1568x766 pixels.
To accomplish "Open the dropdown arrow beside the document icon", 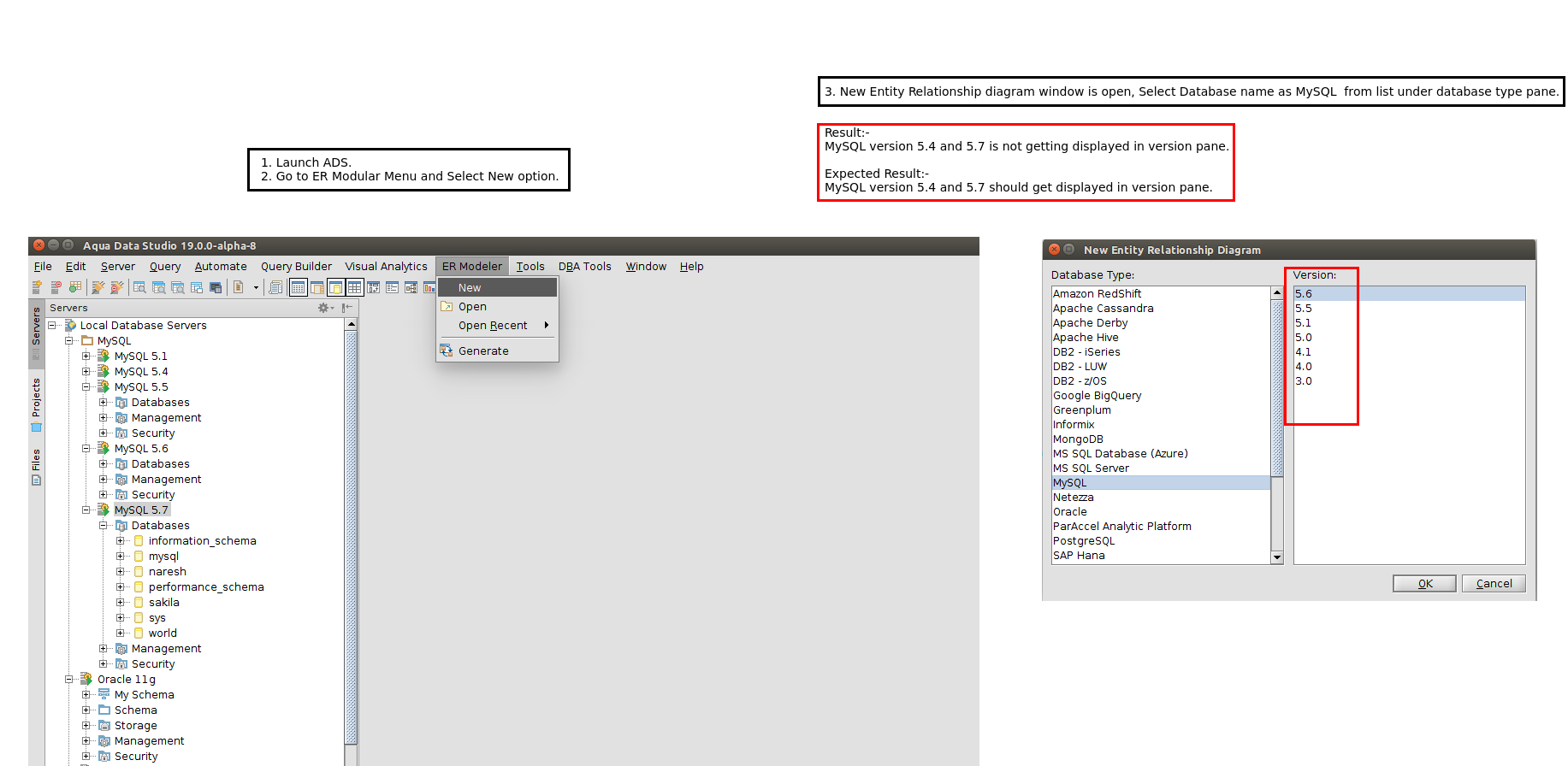I will [256, 287].
